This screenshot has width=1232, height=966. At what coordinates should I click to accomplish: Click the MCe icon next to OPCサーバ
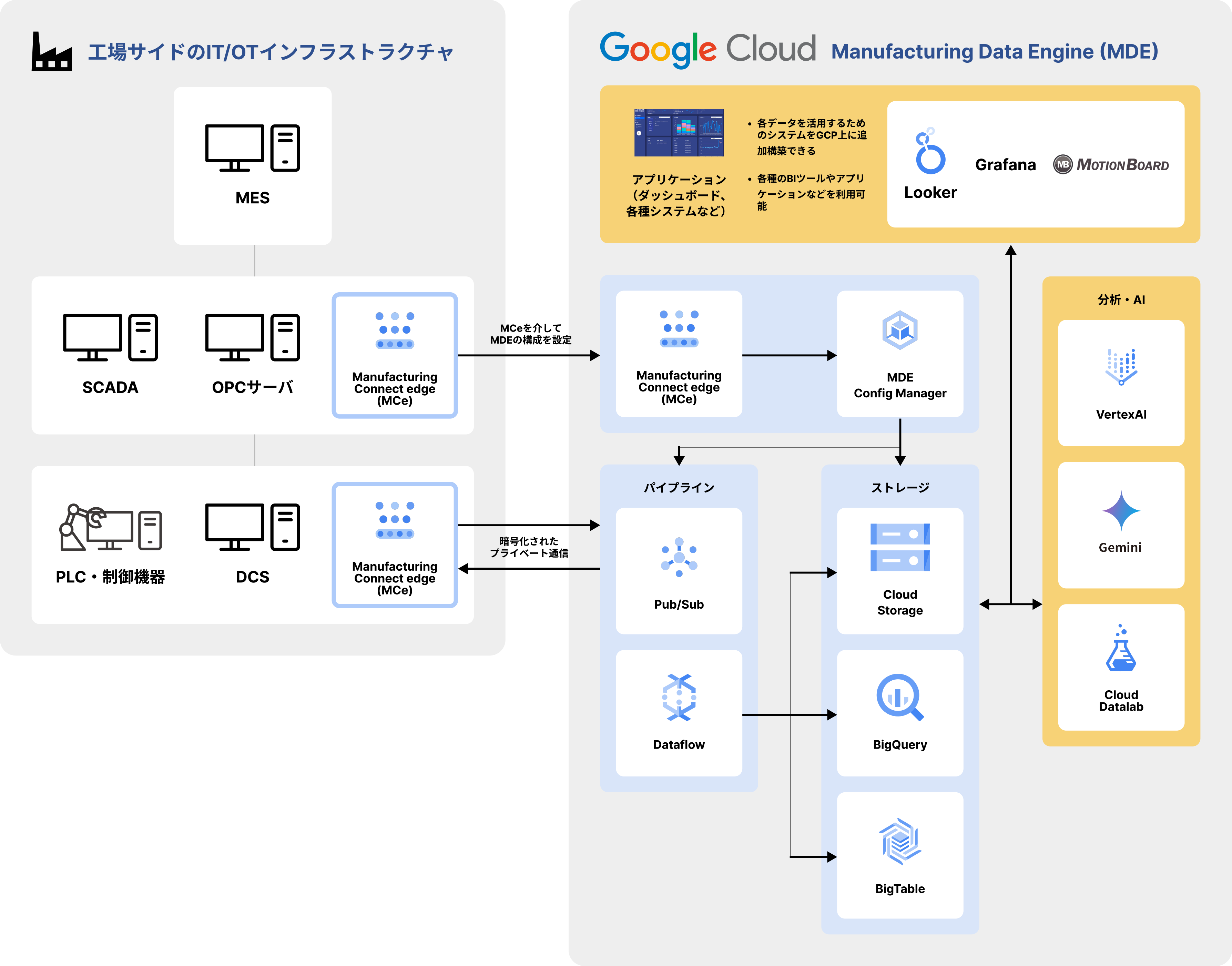[x=395, y=330]
